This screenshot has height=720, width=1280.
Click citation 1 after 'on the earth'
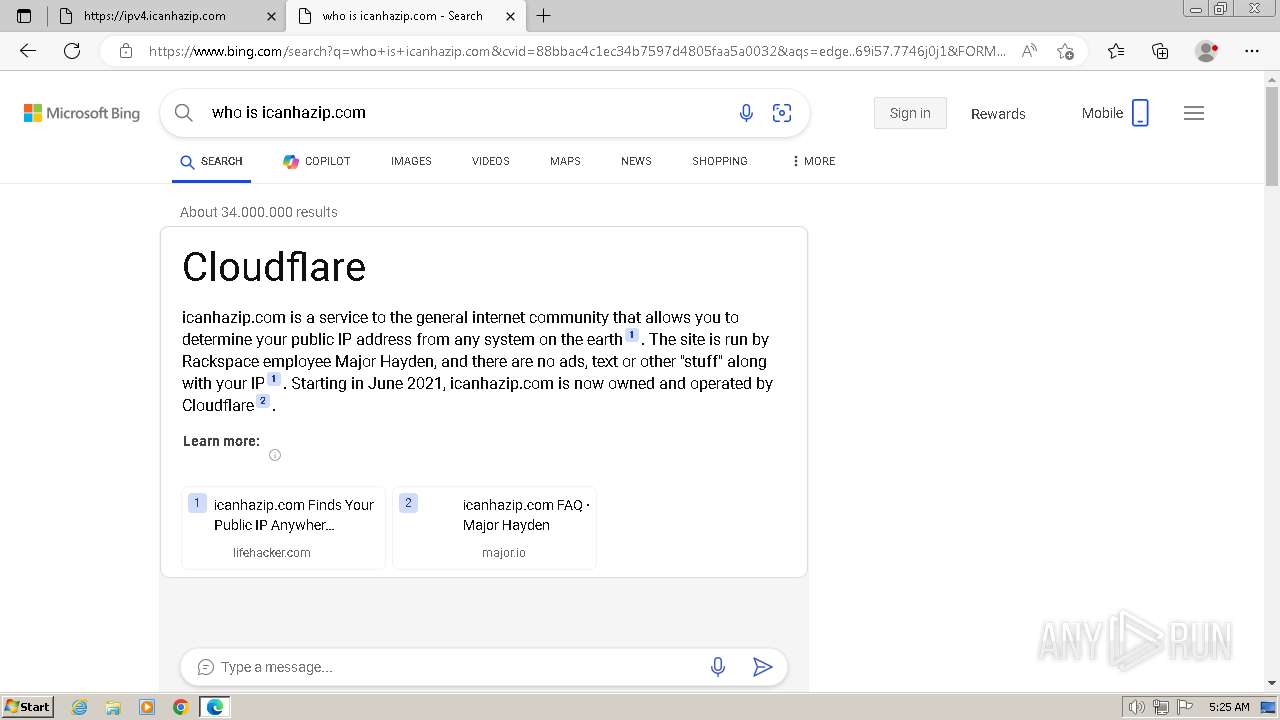point(632,335)
